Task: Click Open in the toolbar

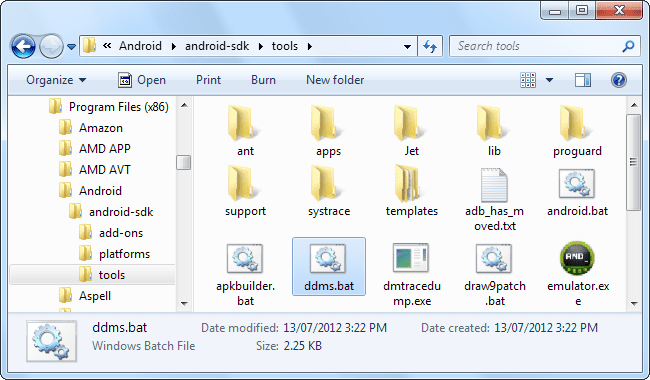Action: [x=142, y=80]
